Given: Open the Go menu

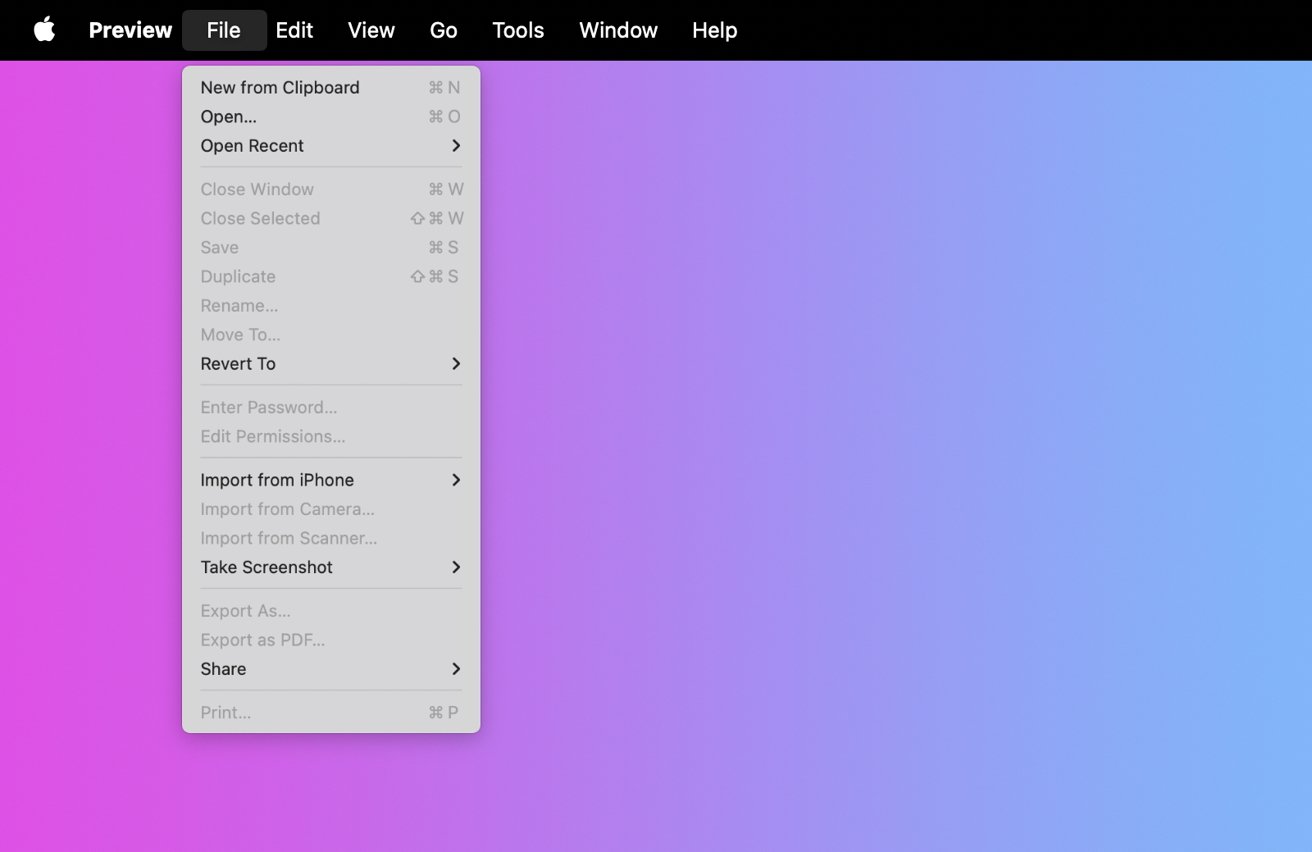Looking at the screenshot, I should (x=443, y=30).
